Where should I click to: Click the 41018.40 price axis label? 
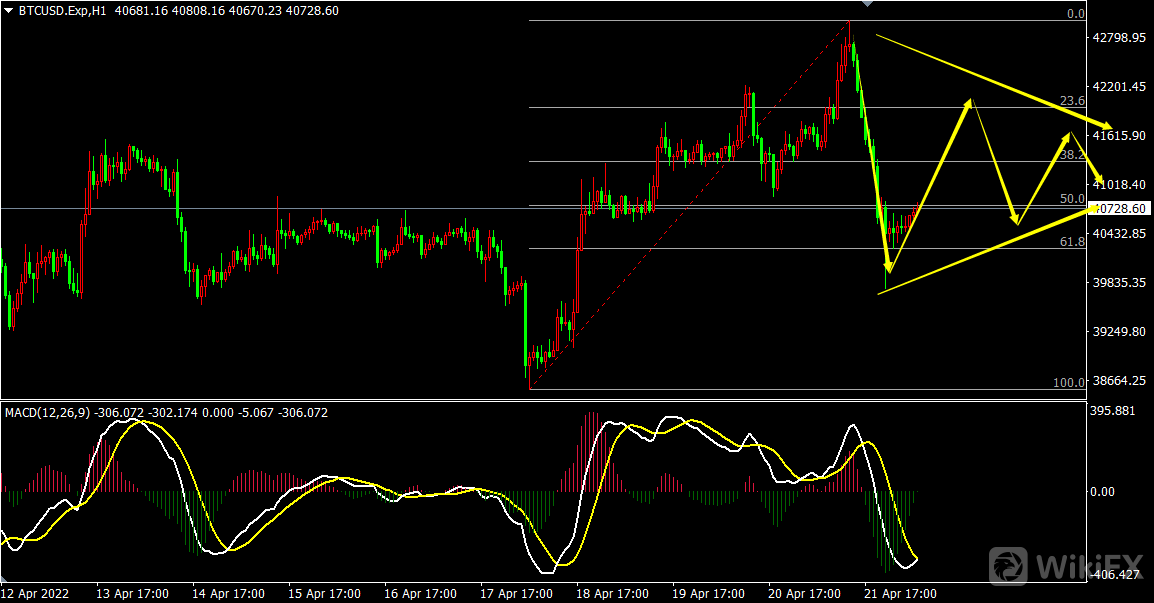[x=1119, y=185]
